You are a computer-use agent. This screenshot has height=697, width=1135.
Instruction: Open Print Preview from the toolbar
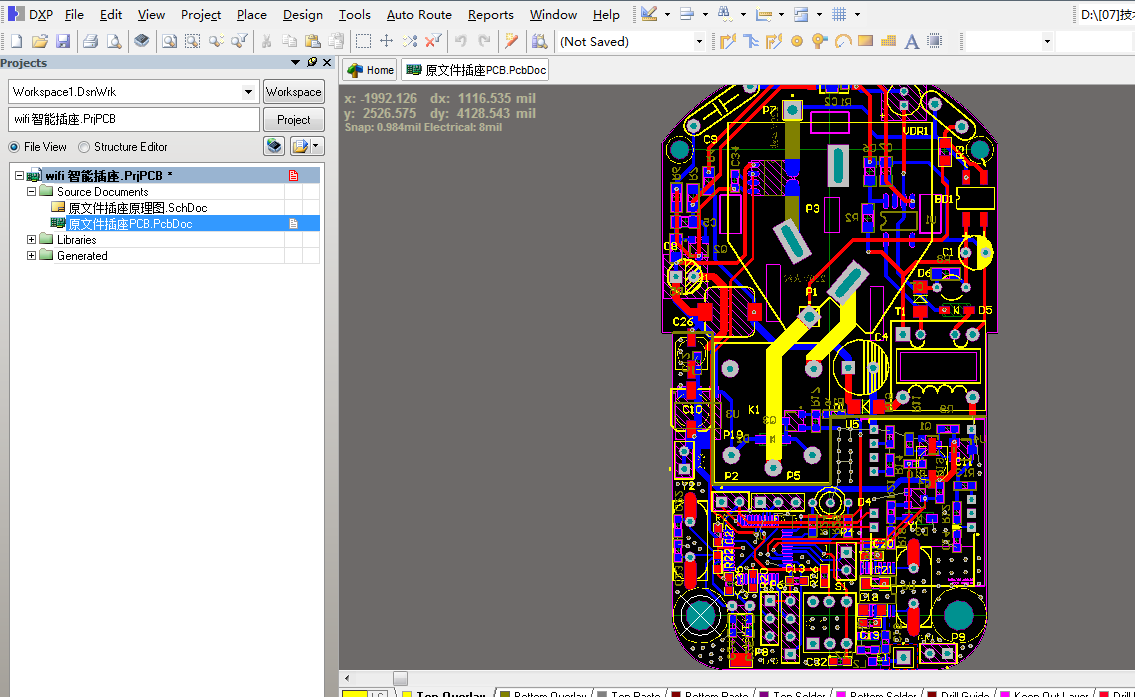pyautogui.click(x=114, y=42)
